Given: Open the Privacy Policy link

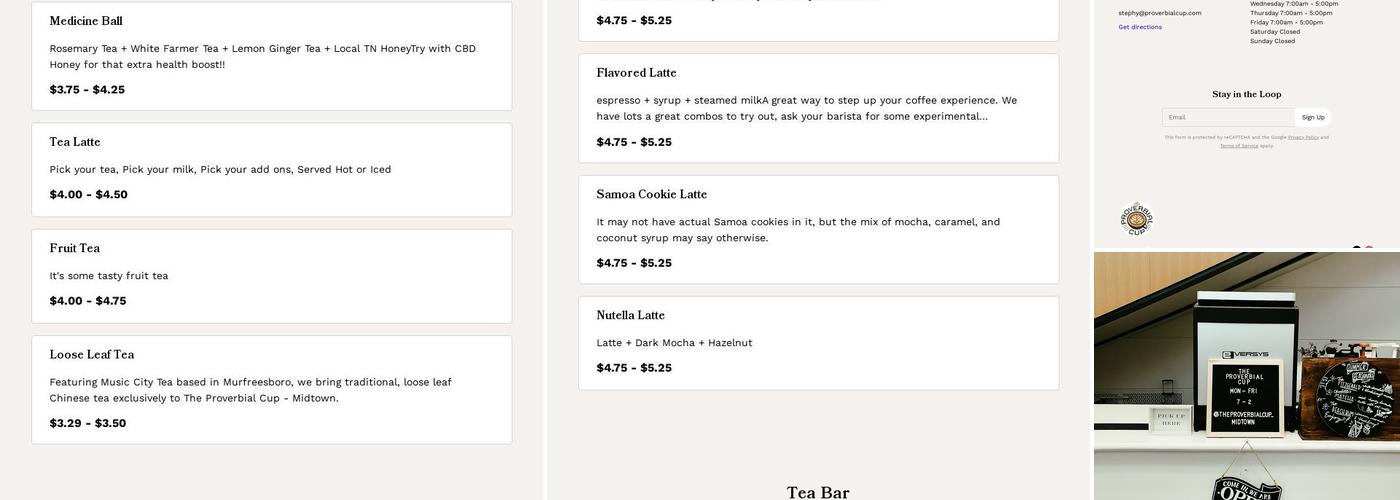Looking at the screenshot, I should [x=1303, y=137].
